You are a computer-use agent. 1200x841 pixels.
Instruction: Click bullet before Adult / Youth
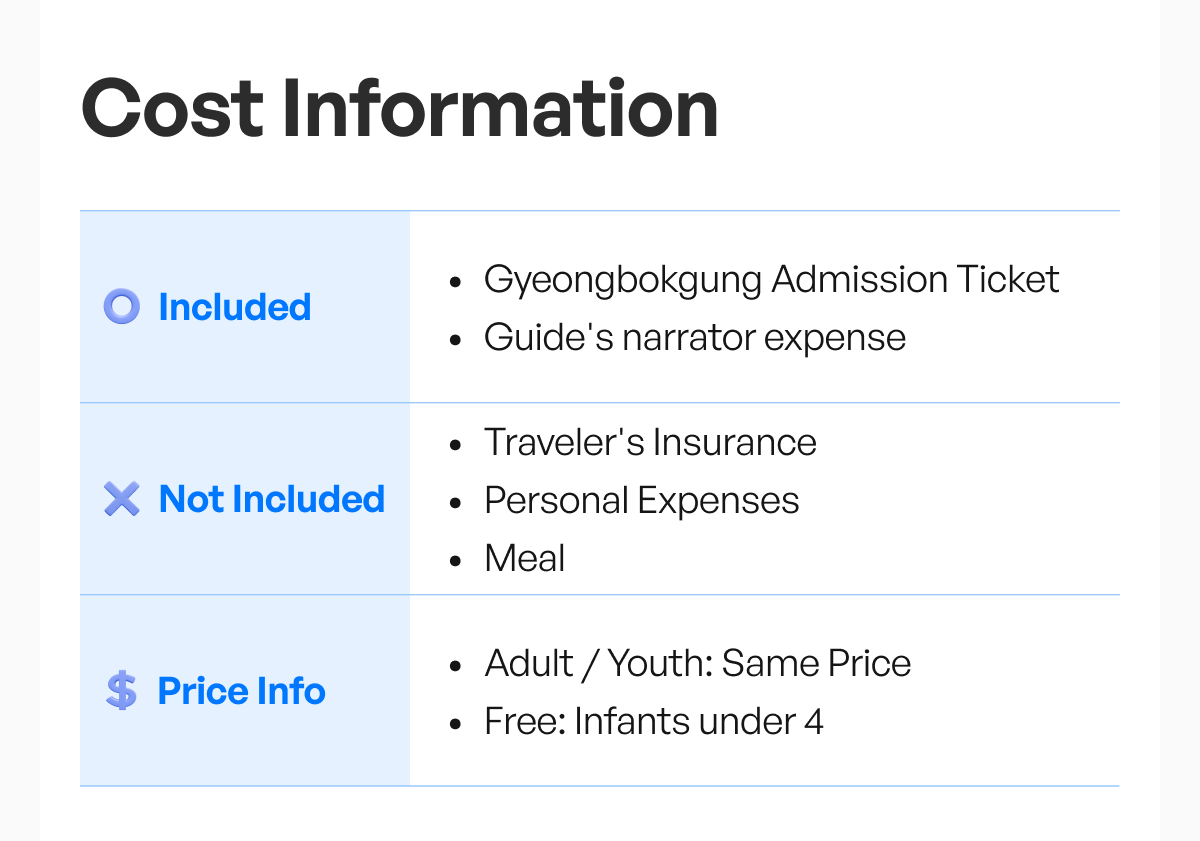click(x=456, y=666)
